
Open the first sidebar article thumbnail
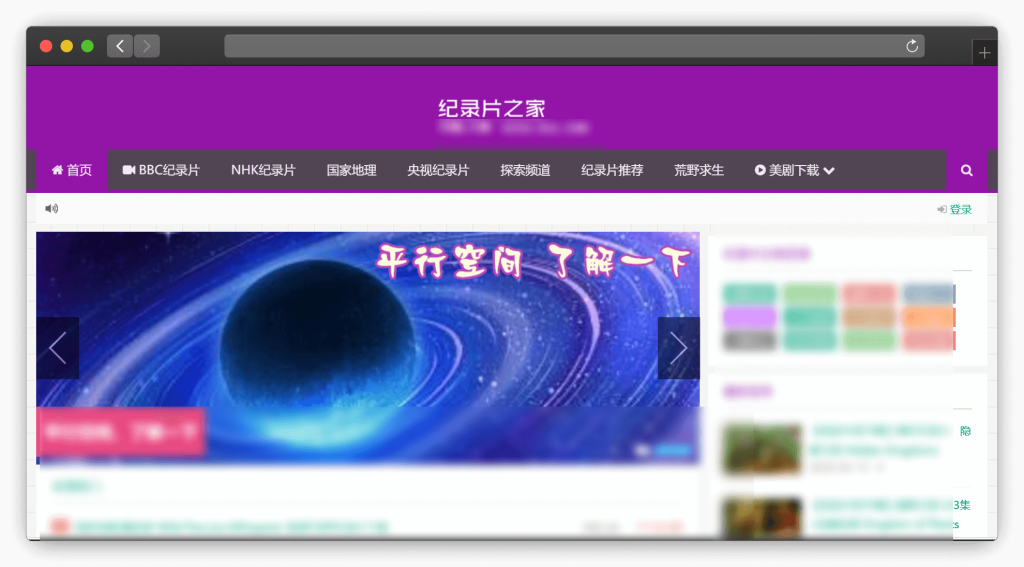pos(762,448)
